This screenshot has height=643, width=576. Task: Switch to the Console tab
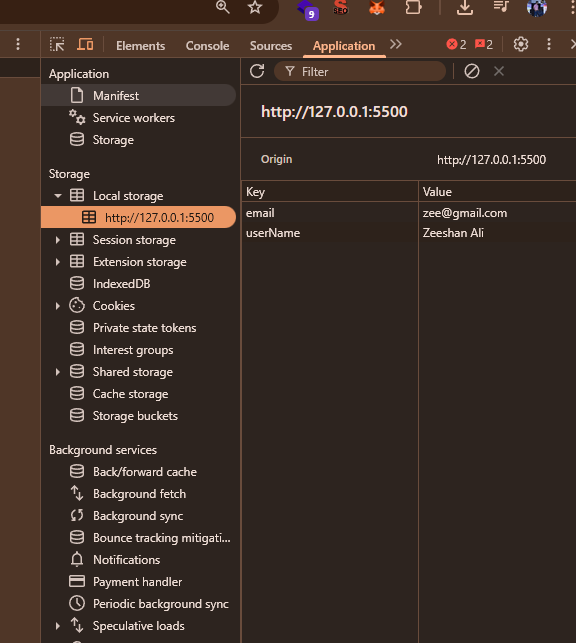tap(207, 46)
